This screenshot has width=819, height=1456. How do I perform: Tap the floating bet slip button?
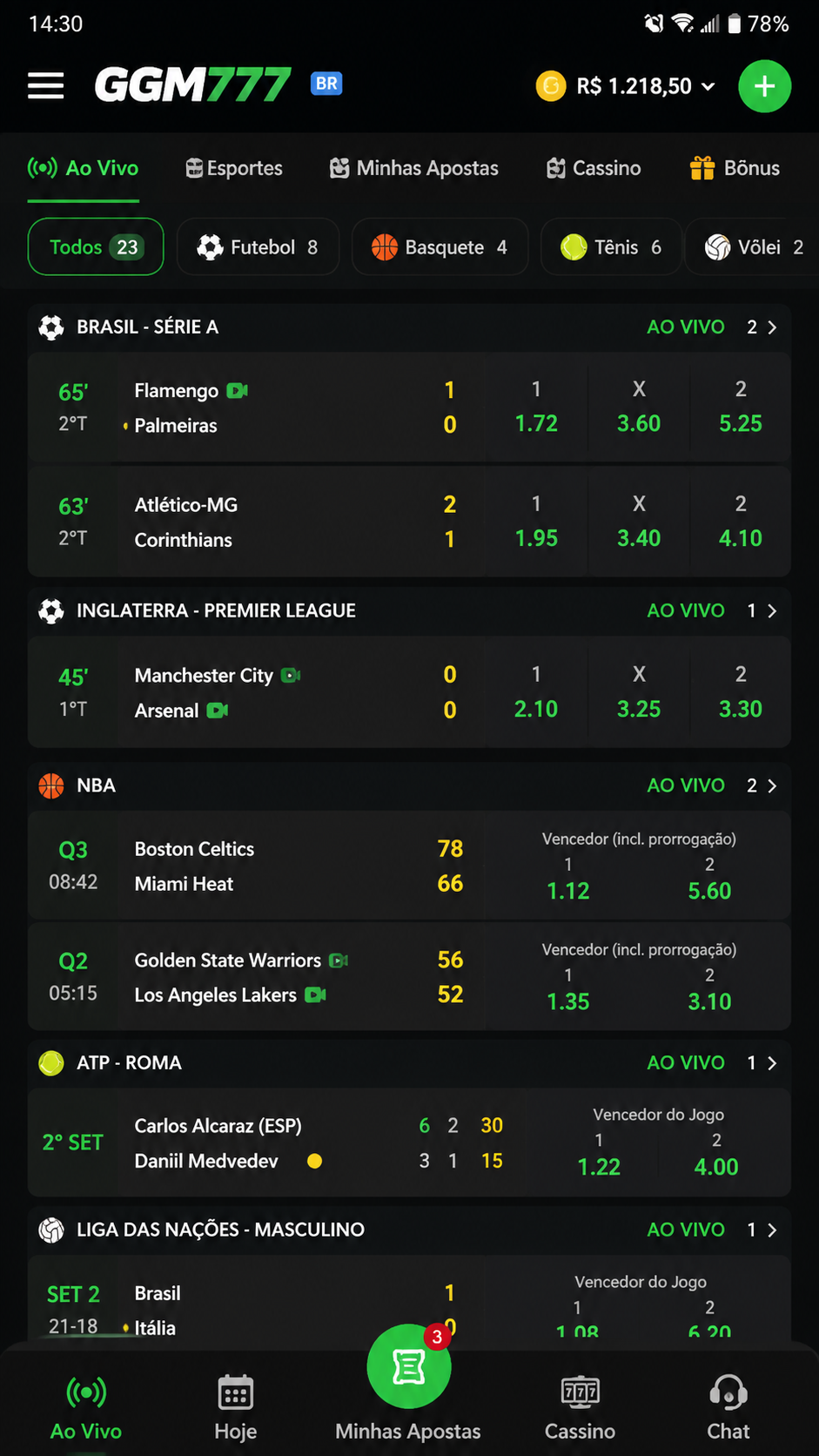pos(409,1366)
